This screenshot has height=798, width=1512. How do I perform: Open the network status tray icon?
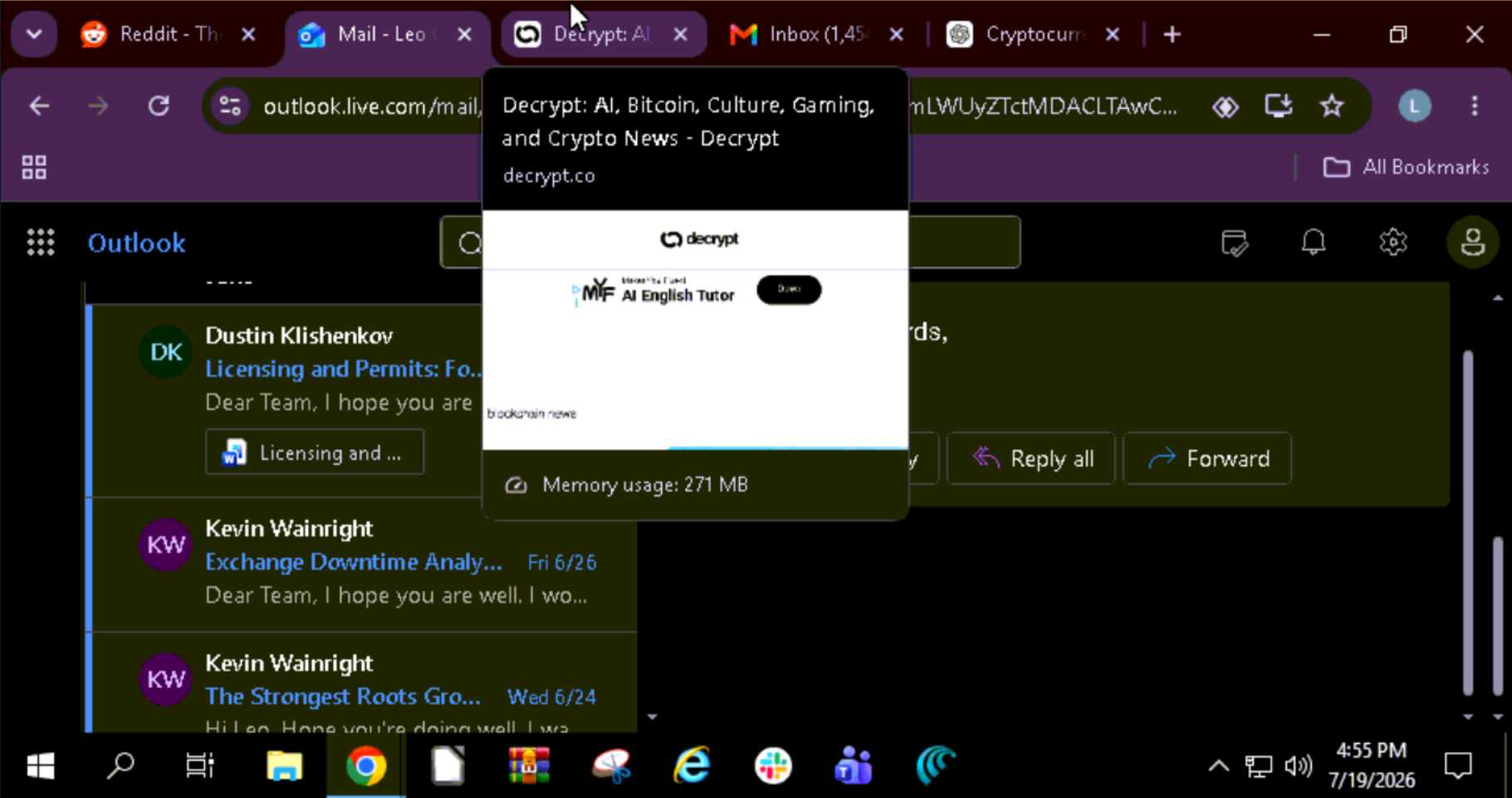1259,766
